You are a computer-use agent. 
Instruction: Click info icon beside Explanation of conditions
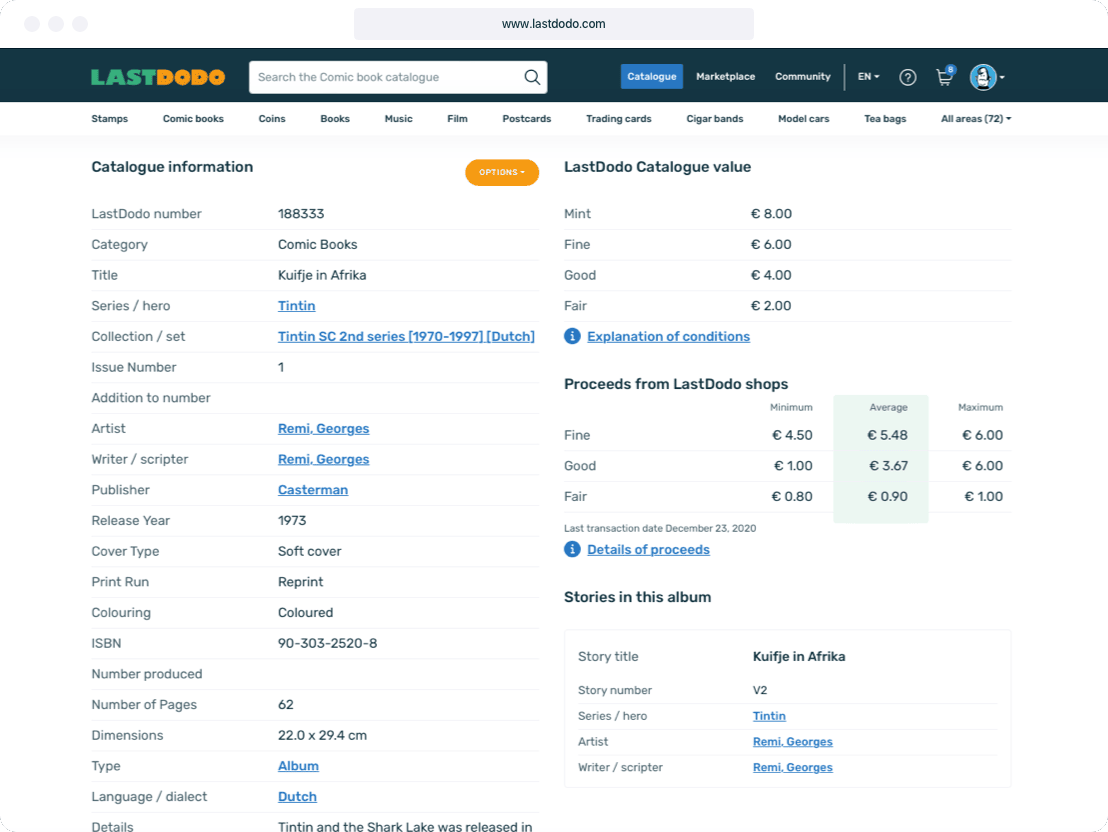click(x=572, y=336)
